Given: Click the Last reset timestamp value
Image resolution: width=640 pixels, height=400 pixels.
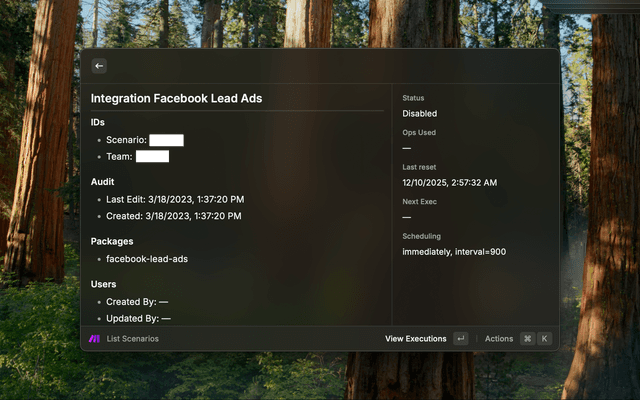Looking at the screenshot, I should coord(449,183).
